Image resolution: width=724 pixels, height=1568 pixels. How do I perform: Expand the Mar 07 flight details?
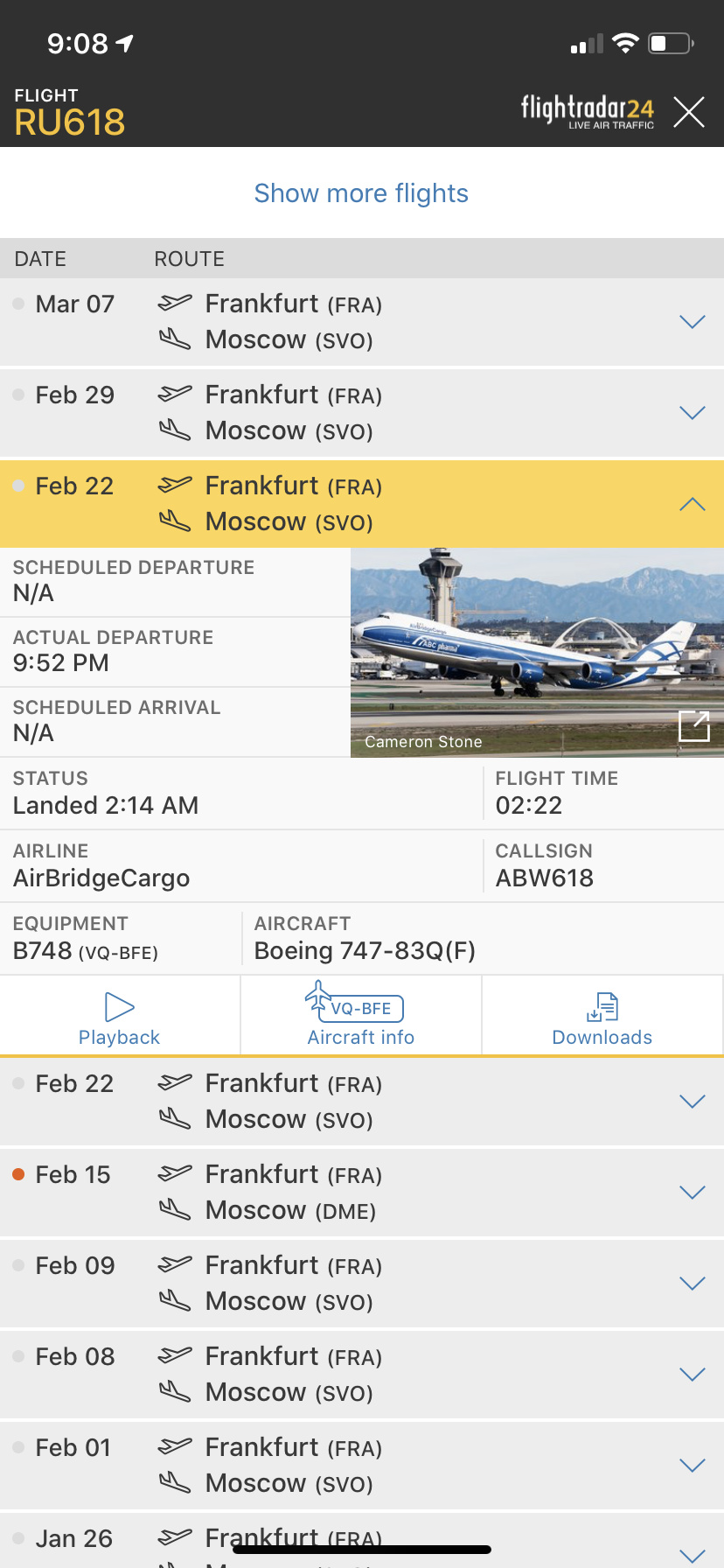pyautogui.click(x=692, y=322)
